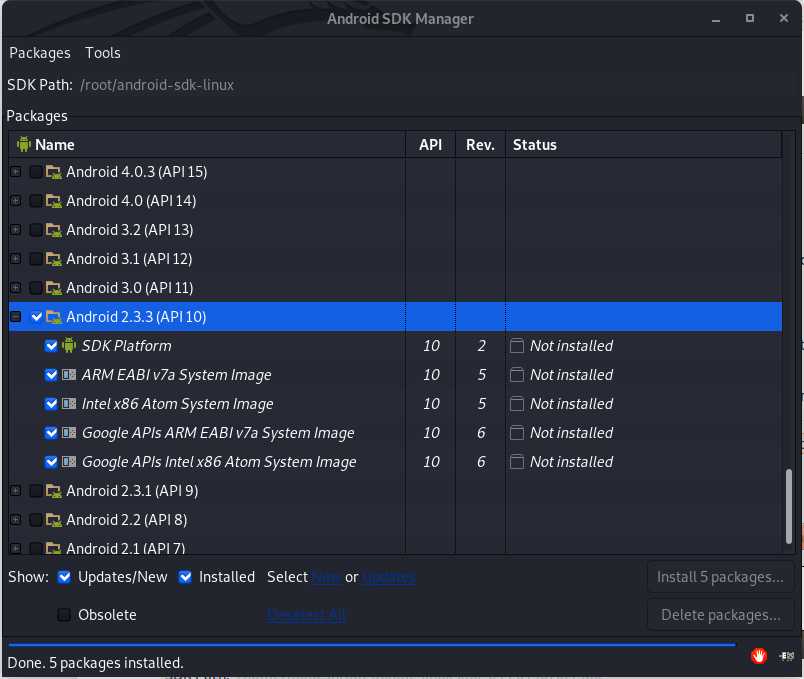This screenshot has height=679, width=804.
Task: Expand the Android 3.1 (API 12) tree node
Action: [x=16, y=258]
